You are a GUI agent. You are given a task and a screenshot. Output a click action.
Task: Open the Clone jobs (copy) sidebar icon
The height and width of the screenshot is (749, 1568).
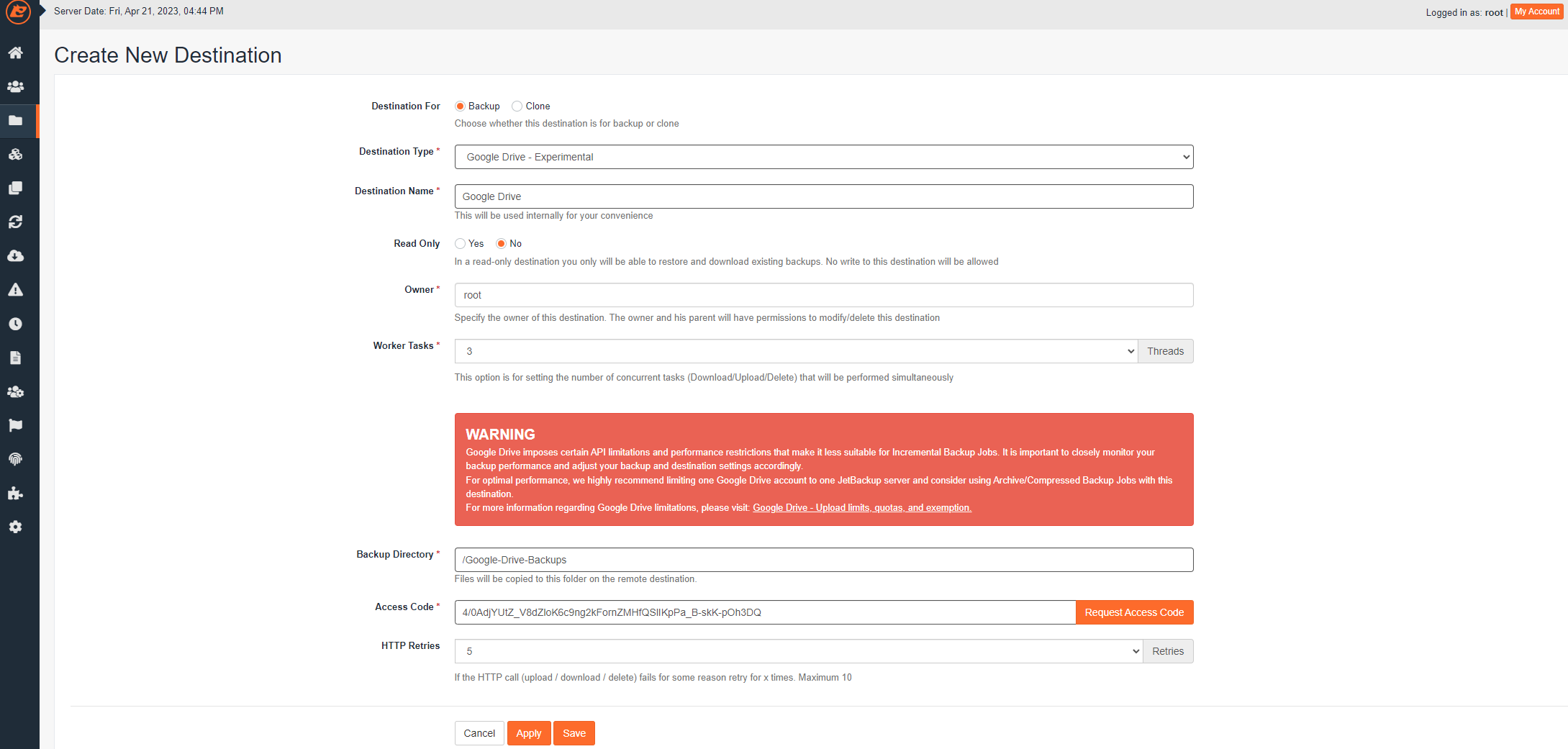pyautogui.click(x=16, y=188)
